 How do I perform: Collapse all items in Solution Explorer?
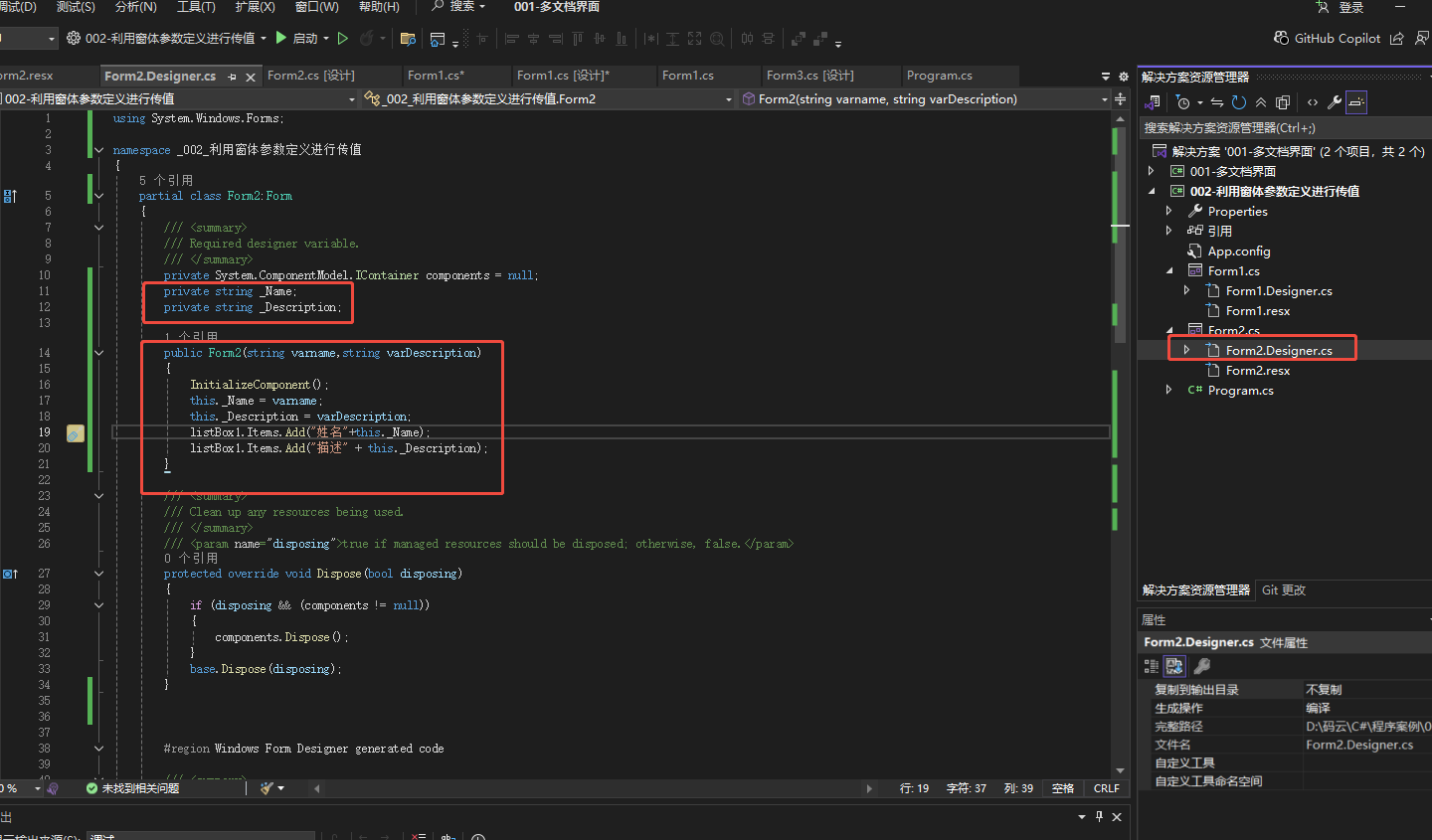pos(1261,101)
